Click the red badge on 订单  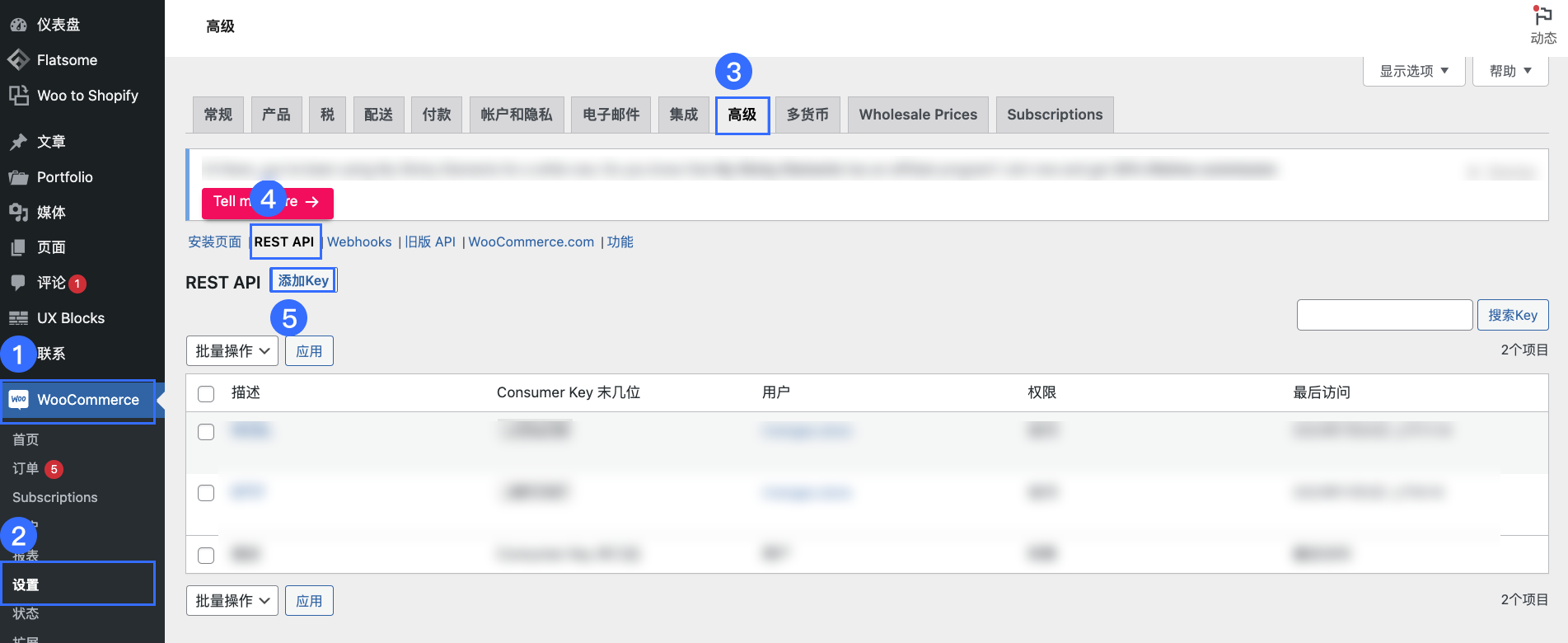pos(54,469)
